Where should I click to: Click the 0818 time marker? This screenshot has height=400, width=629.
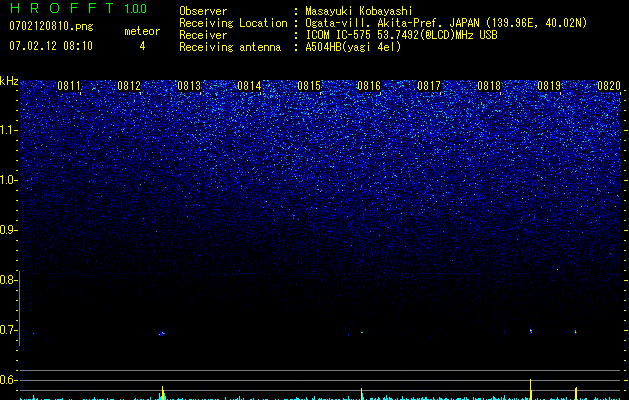tap(489, 86)
